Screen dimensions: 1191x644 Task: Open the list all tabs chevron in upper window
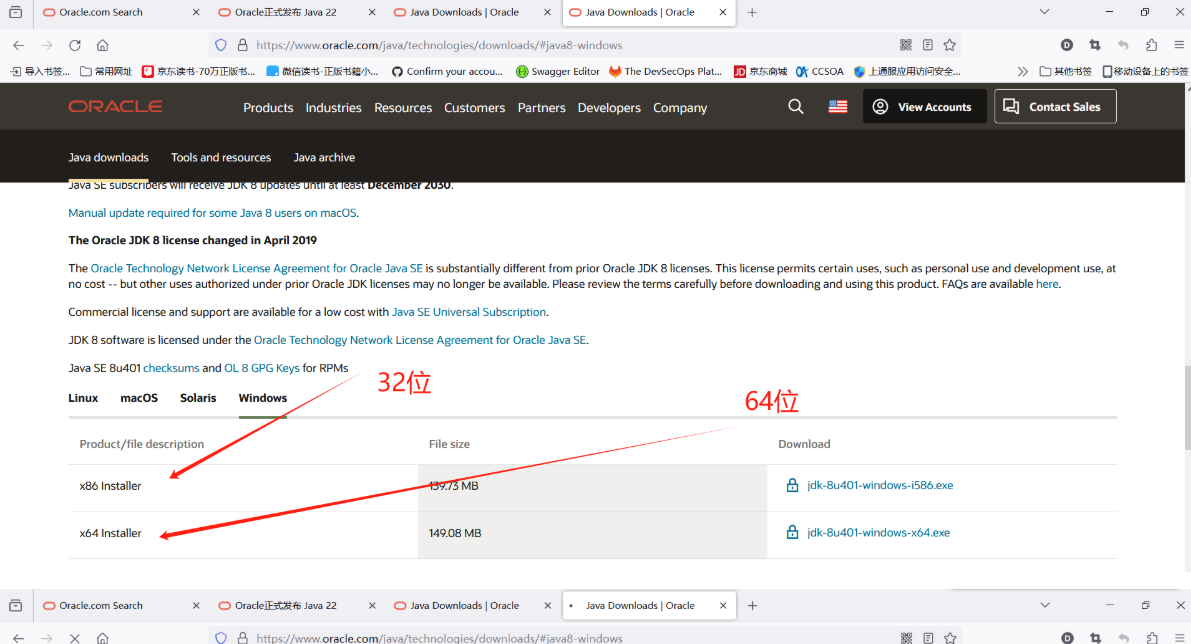(1044, 12)
